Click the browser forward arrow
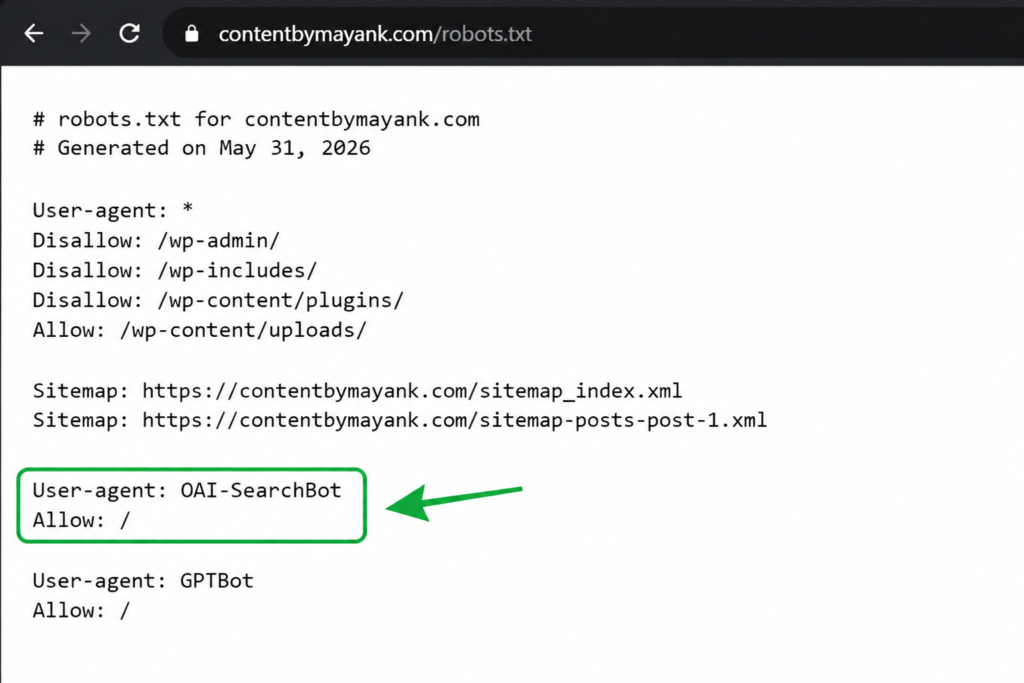The width and height of the screenshot is (1024, 683). coord(81,33)
